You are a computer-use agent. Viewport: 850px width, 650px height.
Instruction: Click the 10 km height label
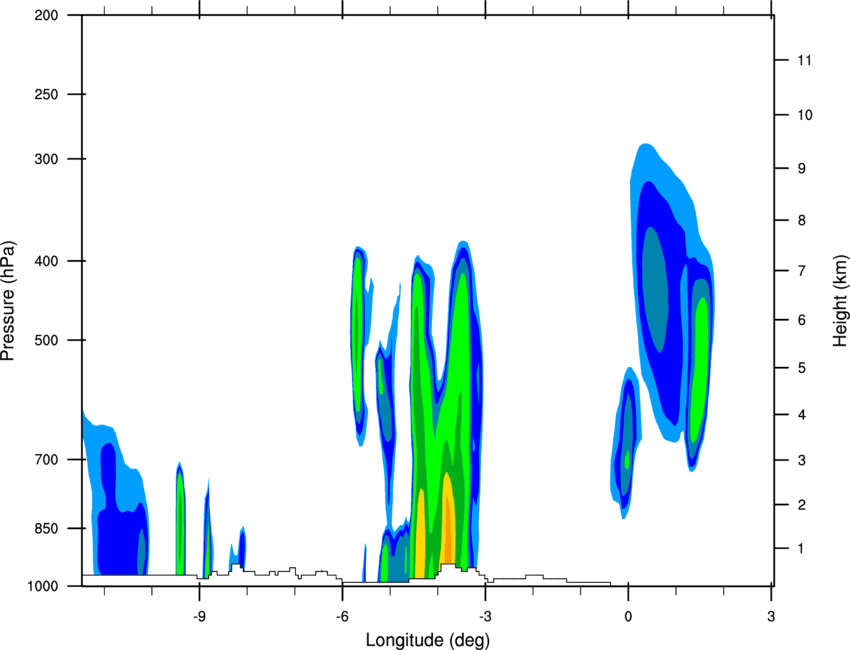pyautogui.click(x=805, y=115)
